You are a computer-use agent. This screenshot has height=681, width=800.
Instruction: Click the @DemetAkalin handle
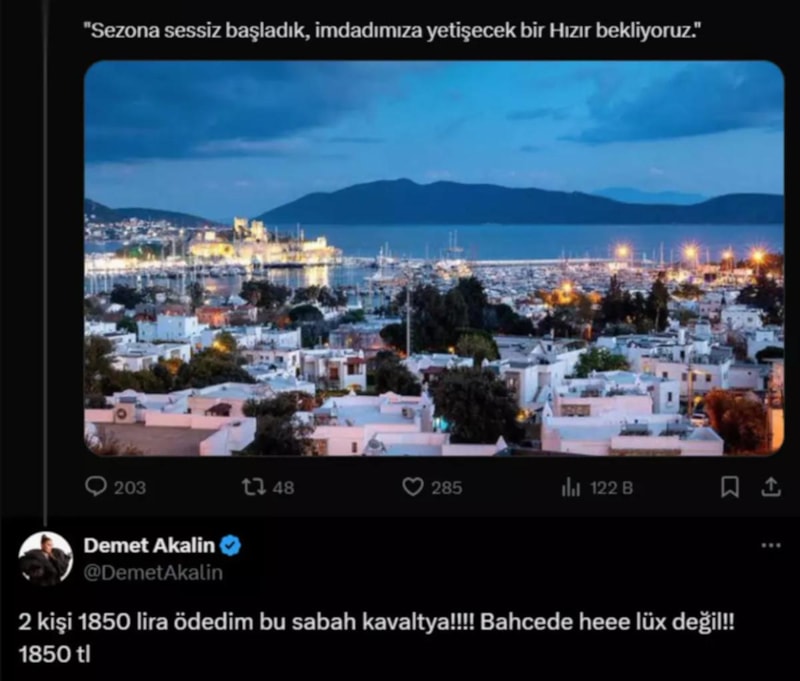pyautogui.click(x=153, y=572)
